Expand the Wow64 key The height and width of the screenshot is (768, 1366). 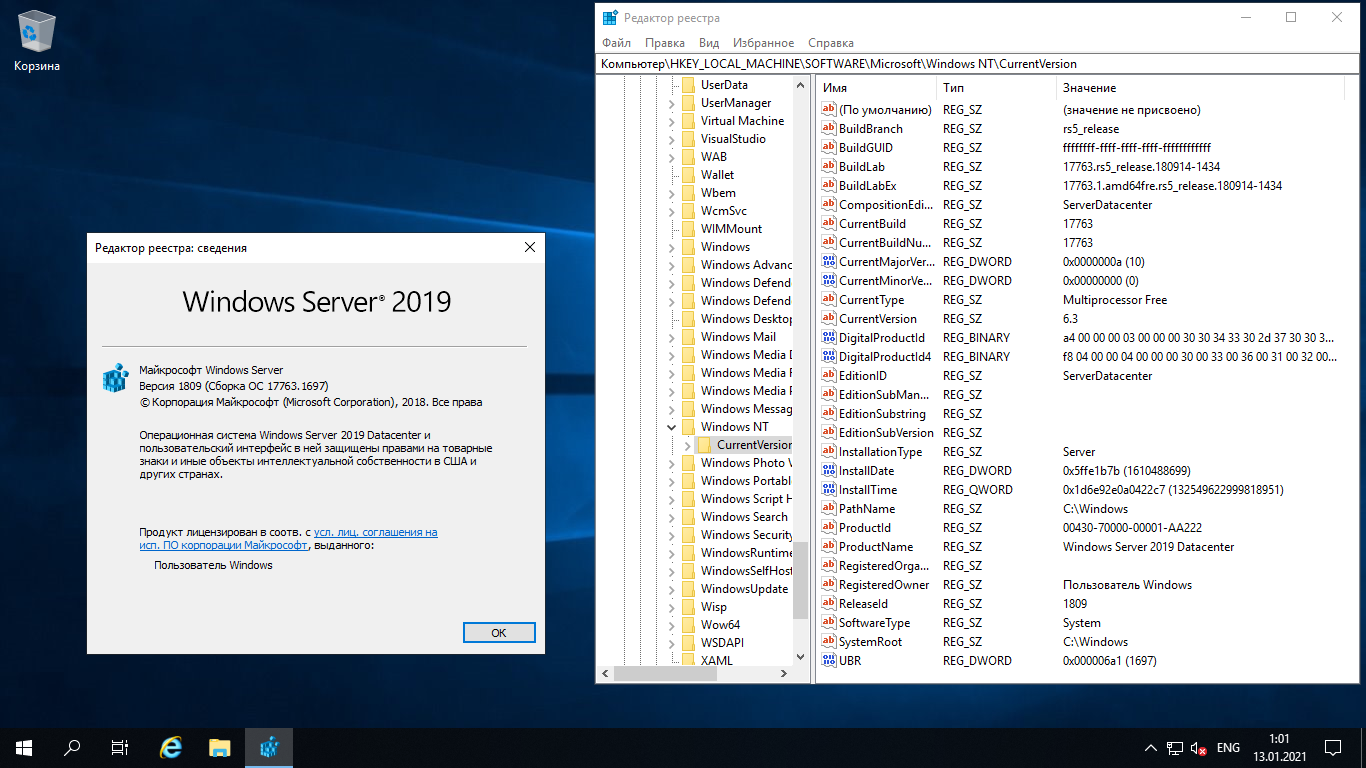pos(672,625)
